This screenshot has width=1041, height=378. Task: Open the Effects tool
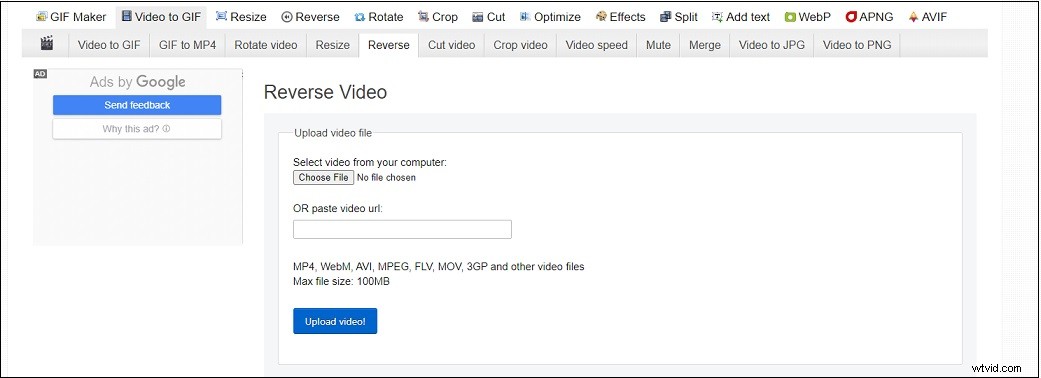coord(620,17)
